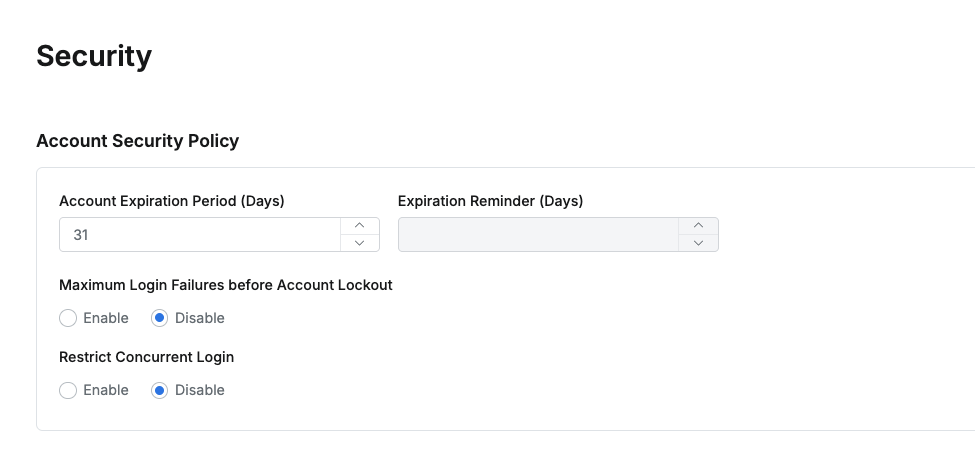Click the 'Account Expiration Period (Days)' label
Screen dimensions: 975x453
pyautogui.click(x=172, y=201)
